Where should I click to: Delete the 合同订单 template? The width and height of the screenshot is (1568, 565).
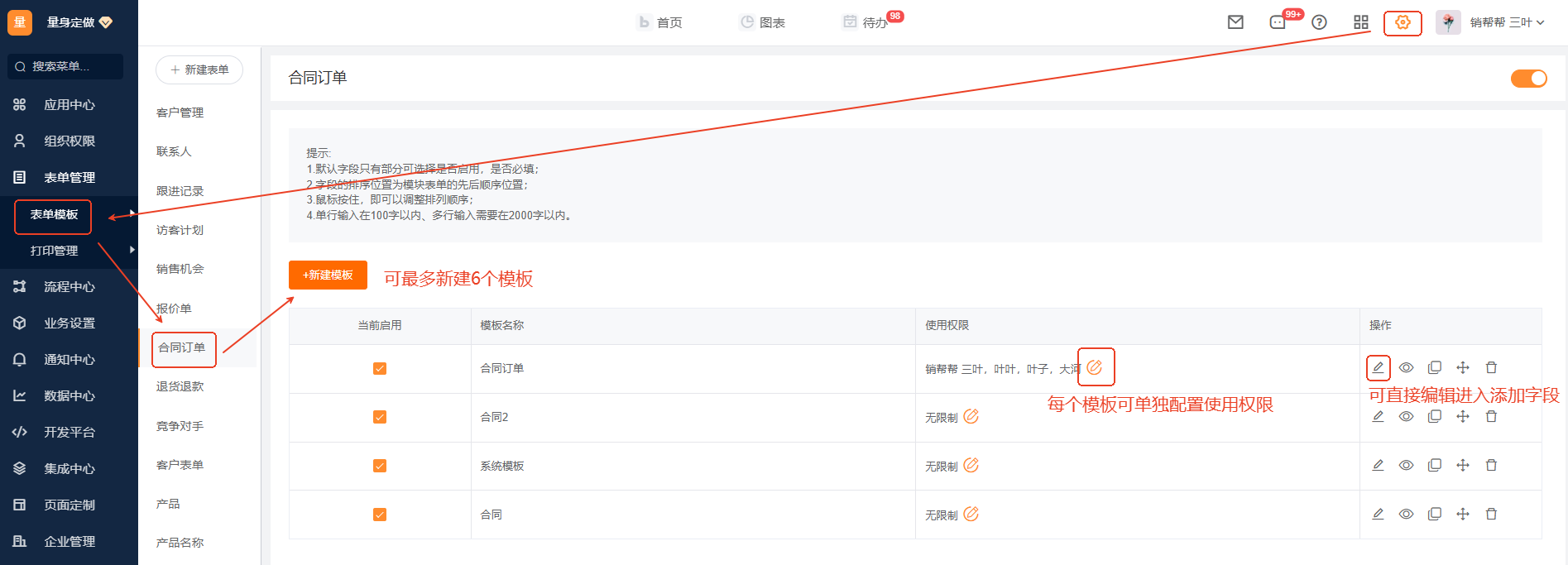coord(1491,367)
